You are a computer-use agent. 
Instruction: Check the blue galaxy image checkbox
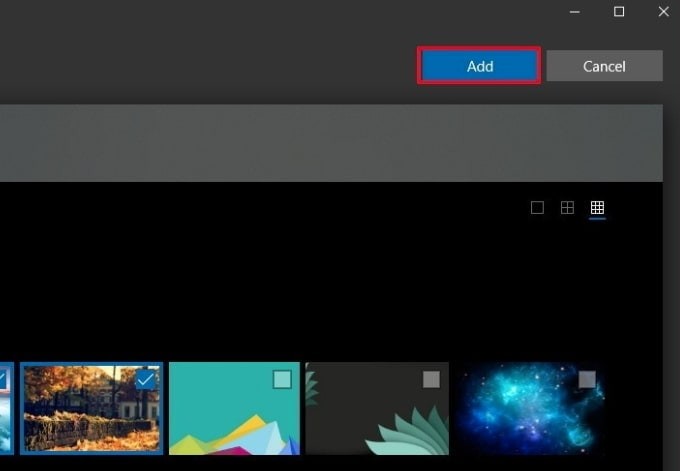[x=587, y=379]
